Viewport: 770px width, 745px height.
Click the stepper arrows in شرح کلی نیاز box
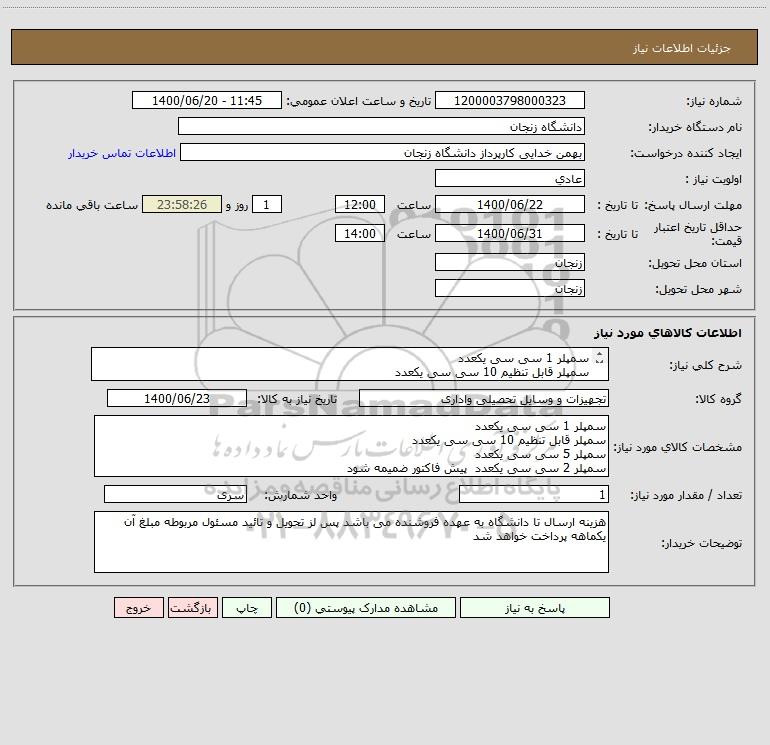[x=599, y=359]
